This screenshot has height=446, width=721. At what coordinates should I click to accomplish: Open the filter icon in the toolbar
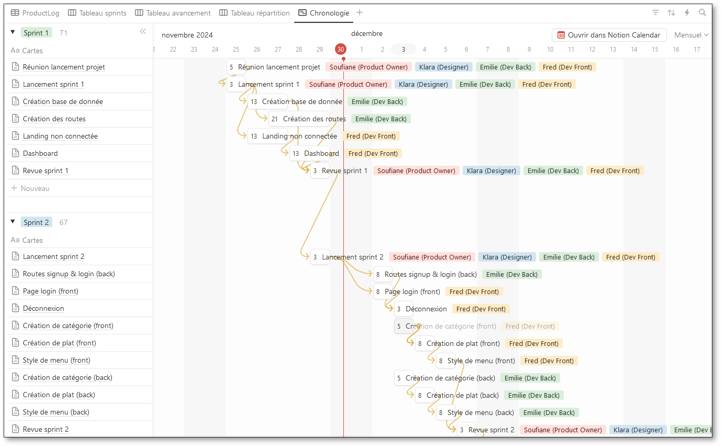click(655, 13)
